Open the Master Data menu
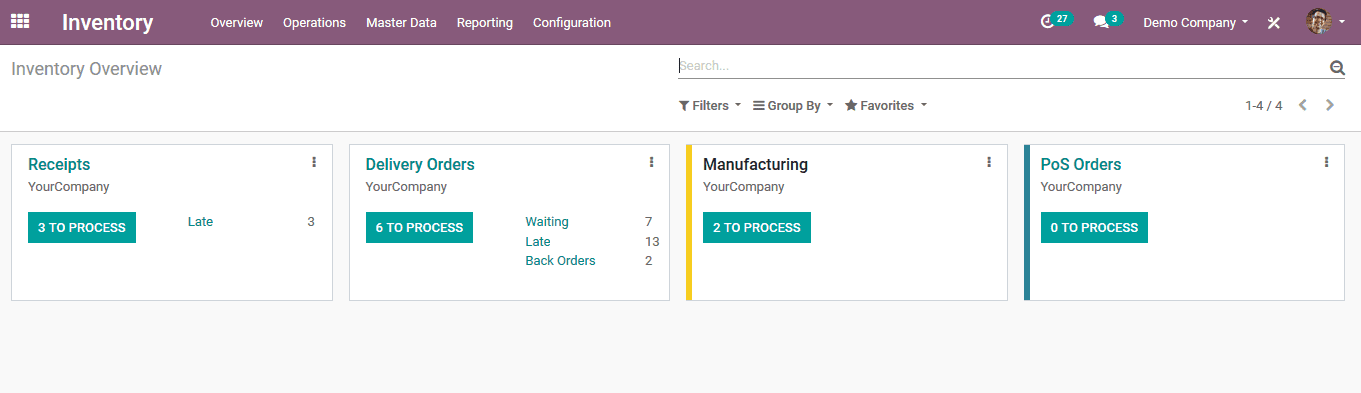 pos(401,22)
